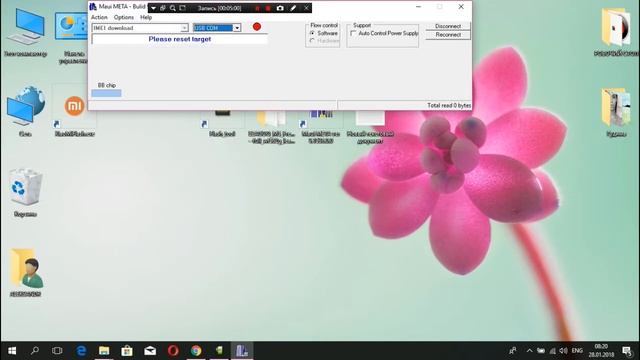
Task: Select the Control Panel desktop icon
Action: 72,35
